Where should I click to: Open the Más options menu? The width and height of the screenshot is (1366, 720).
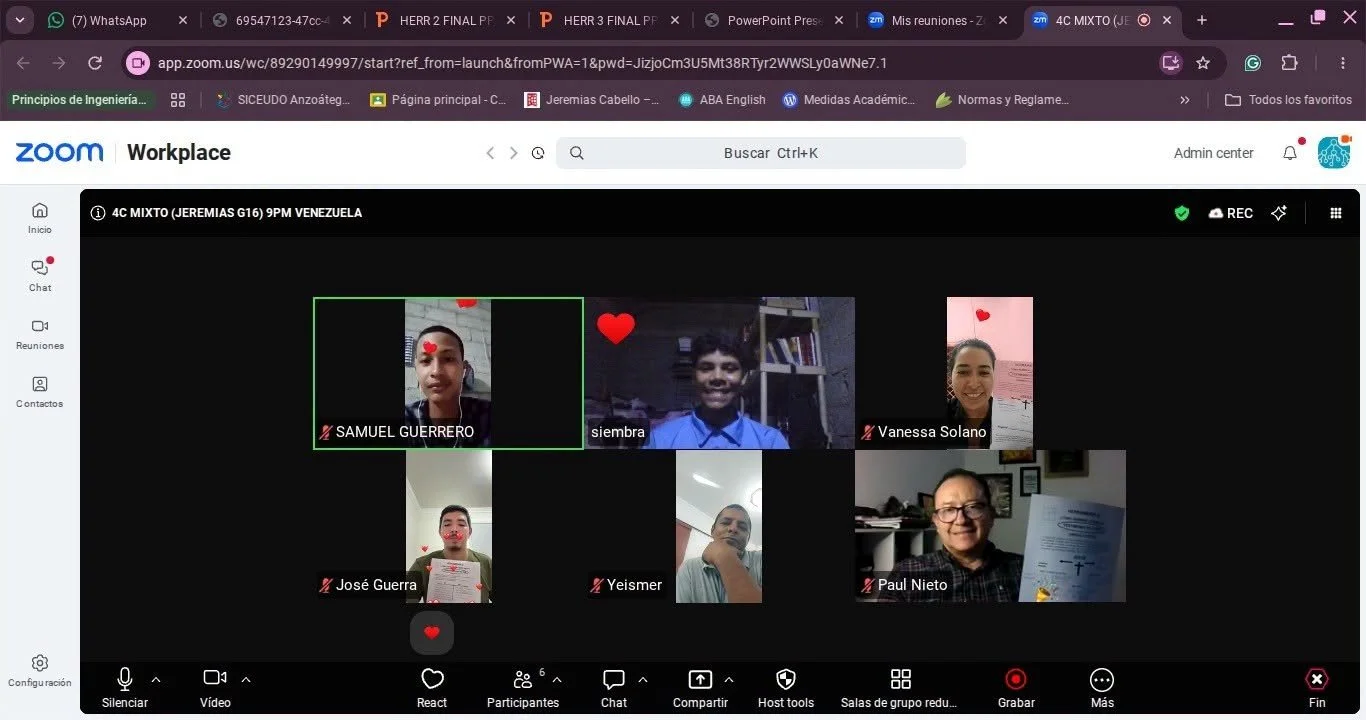pos(1102,688)
